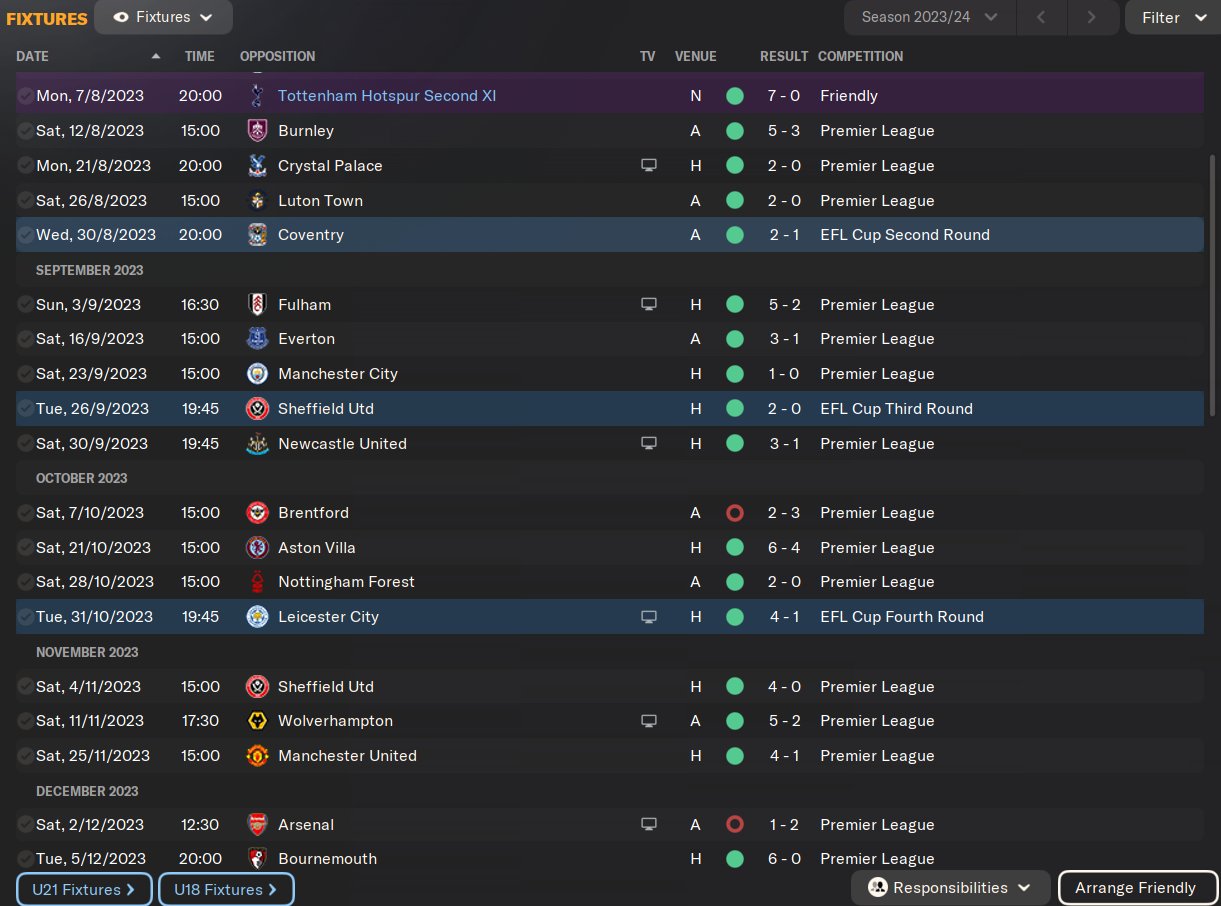This screenshot has height=906, width=1221.
Task: Click the Newcastle United club crest
Action: (257, 444)
